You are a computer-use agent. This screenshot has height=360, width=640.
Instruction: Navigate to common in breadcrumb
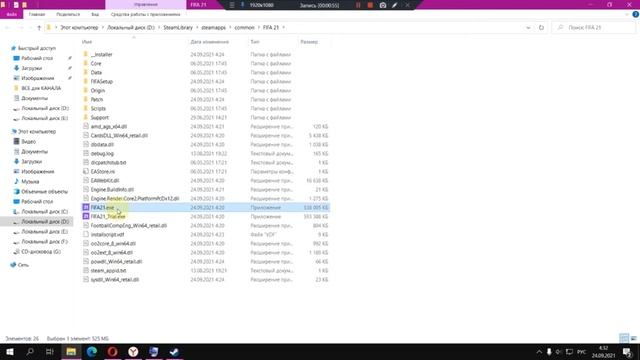(x=244, y=27)
